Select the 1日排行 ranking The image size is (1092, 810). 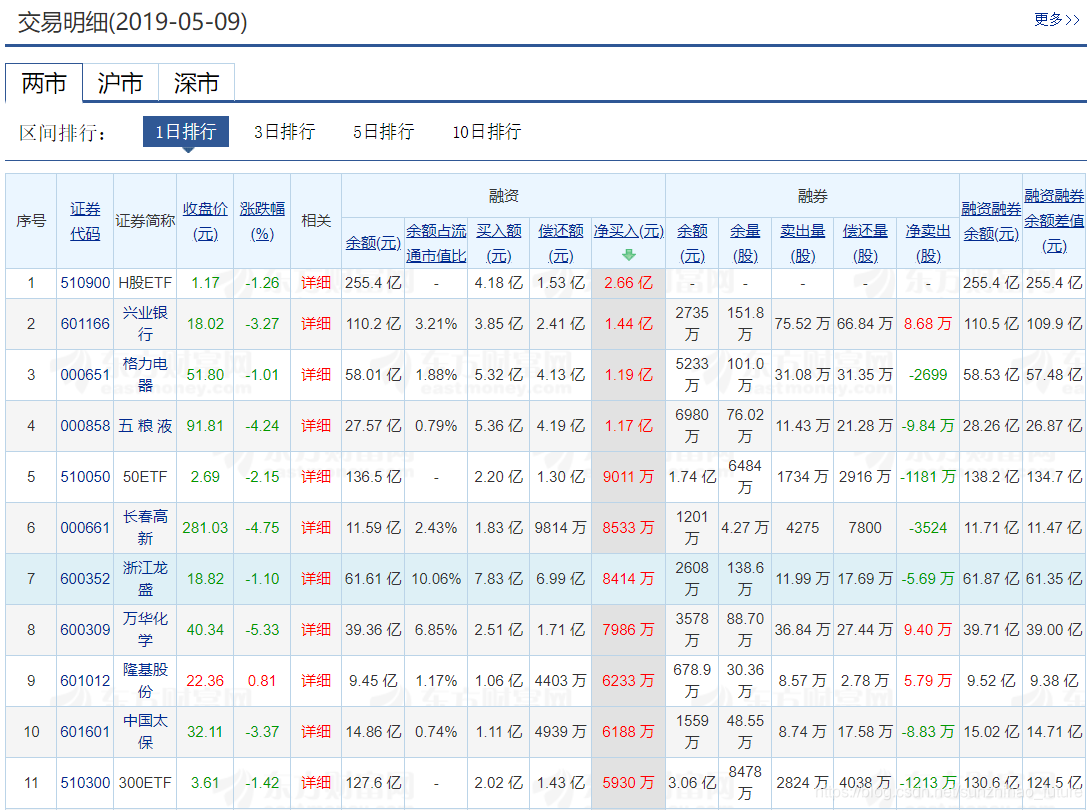point(186,132)
